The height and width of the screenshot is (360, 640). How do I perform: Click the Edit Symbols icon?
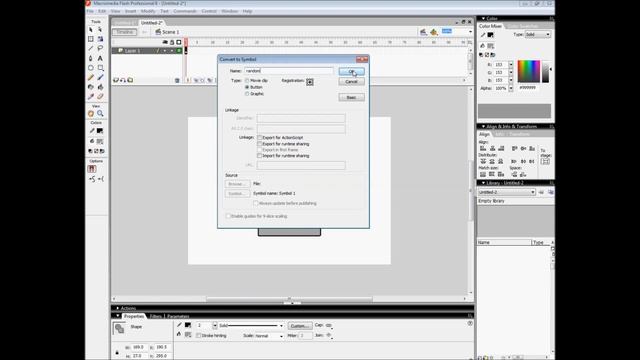(x=433, y=32)
